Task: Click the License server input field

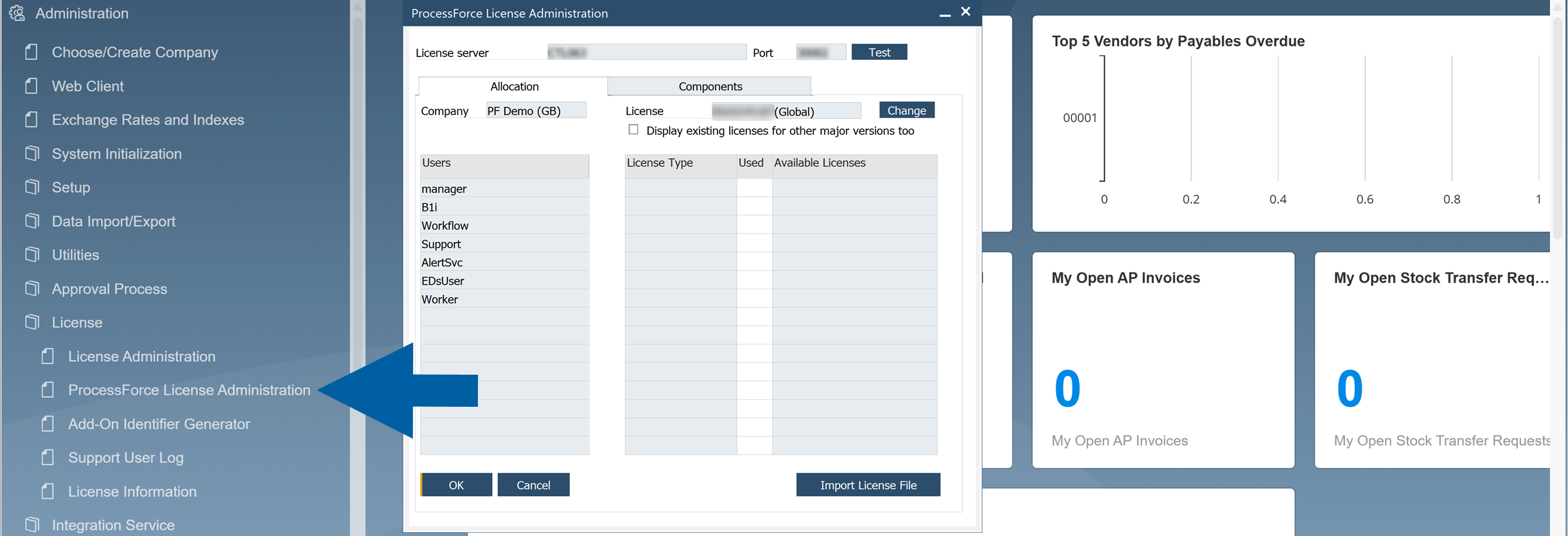Action: pos(647,52)
